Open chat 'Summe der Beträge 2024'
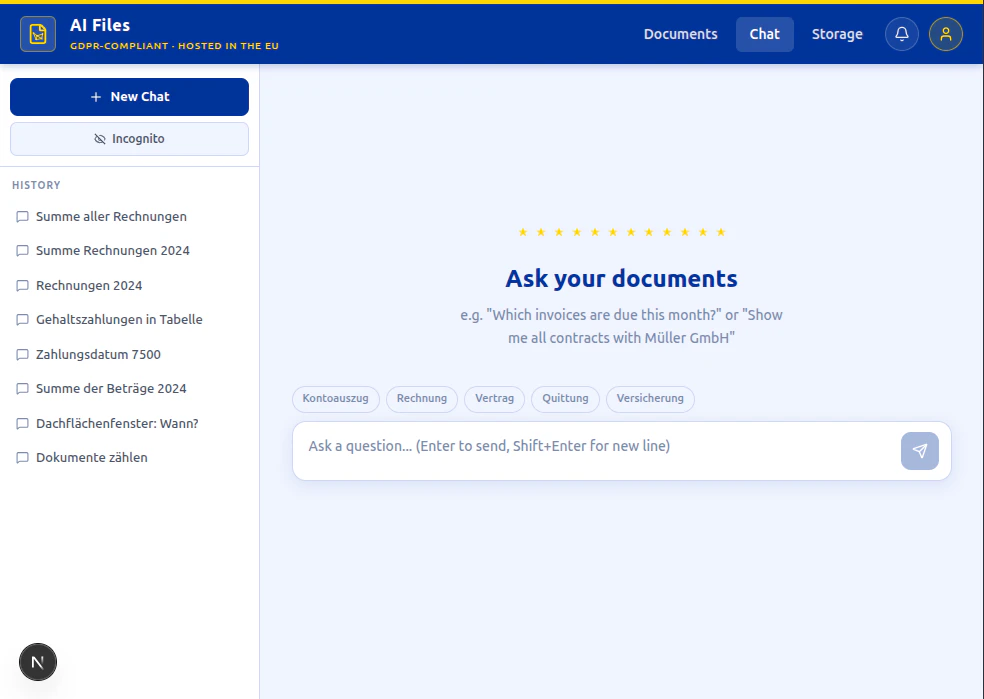Viewport: 984px width, 699px height. coord(129,388)
